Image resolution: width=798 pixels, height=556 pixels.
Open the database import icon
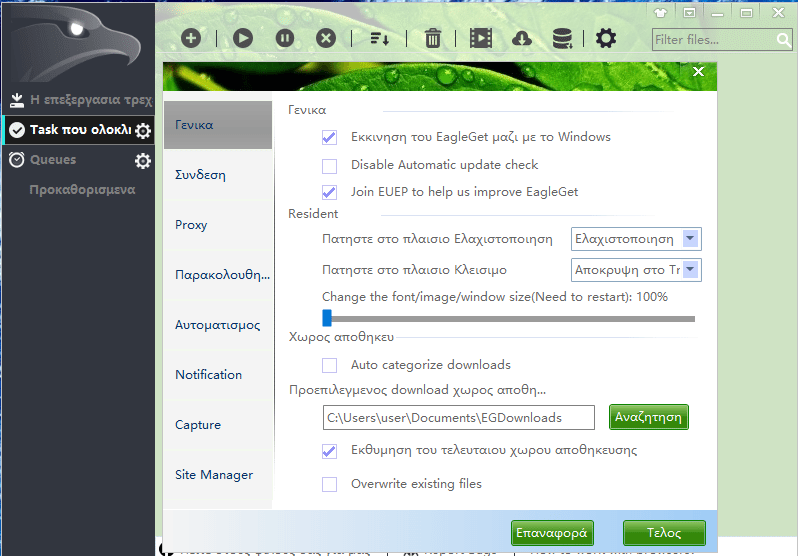(x=562, y=38)
